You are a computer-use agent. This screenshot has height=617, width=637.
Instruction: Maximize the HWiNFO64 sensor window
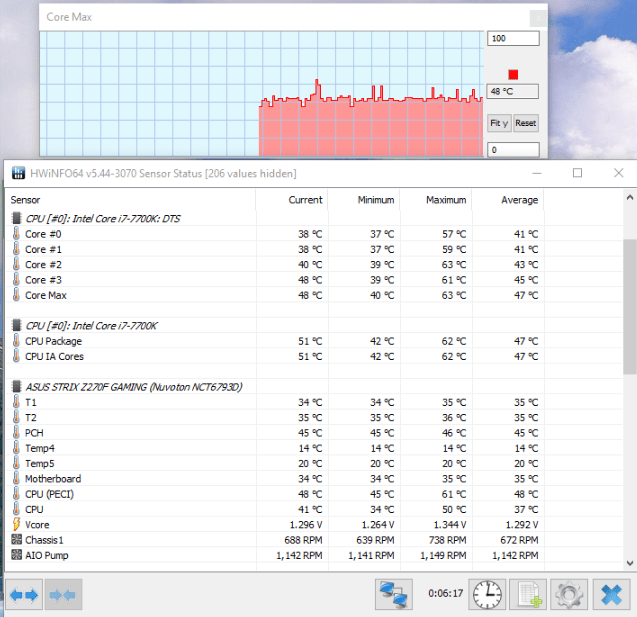coord(577,173)
